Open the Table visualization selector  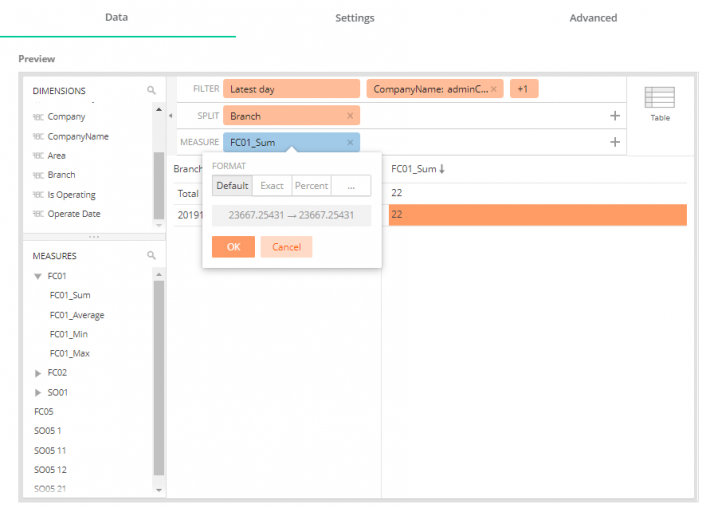pos(660,104)
